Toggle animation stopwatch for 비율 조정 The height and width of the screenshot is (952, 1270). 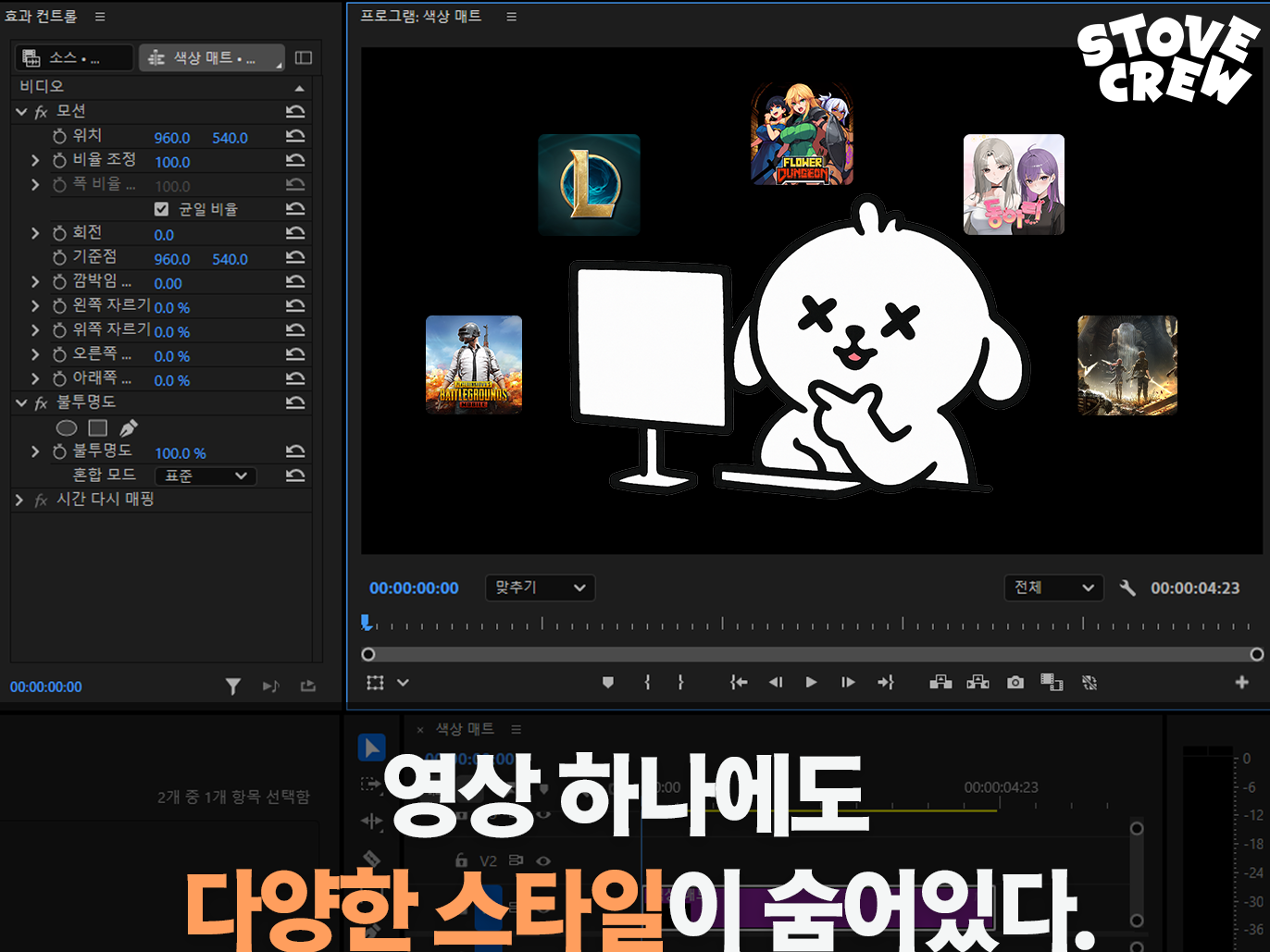point(60,160)
